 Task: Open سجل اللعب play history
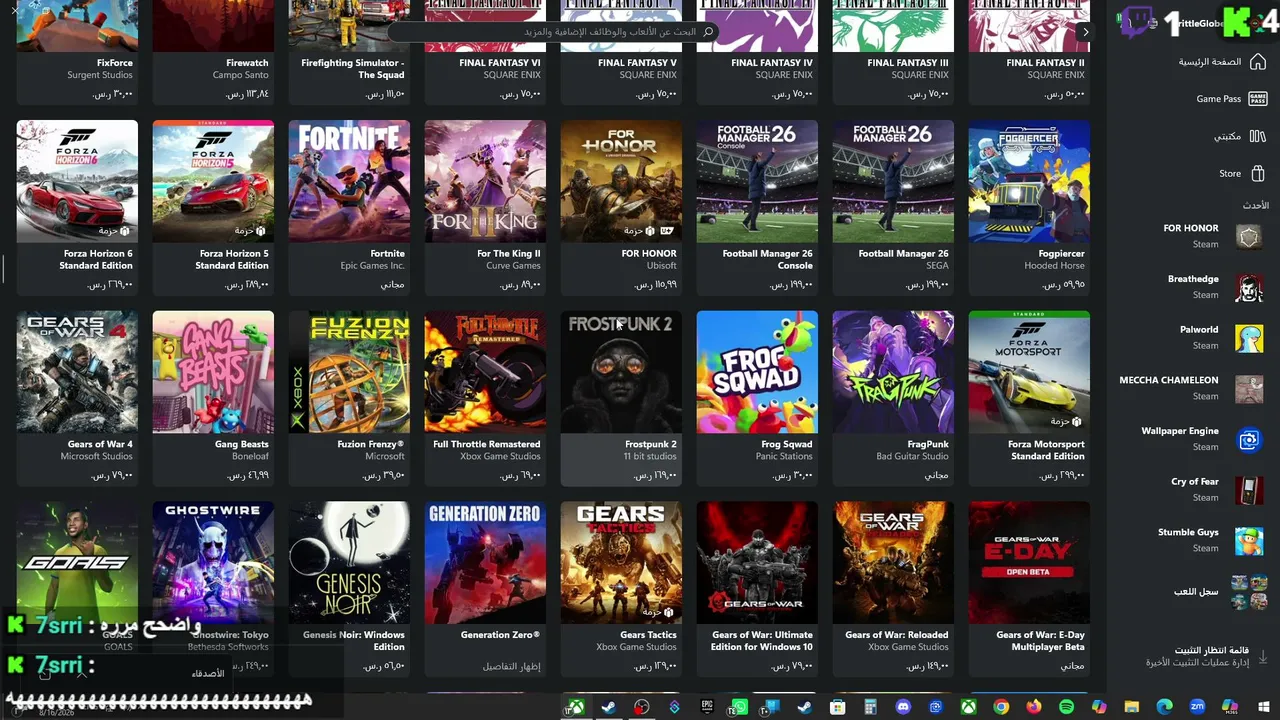pyautogui.click(x=1220, y=591)
